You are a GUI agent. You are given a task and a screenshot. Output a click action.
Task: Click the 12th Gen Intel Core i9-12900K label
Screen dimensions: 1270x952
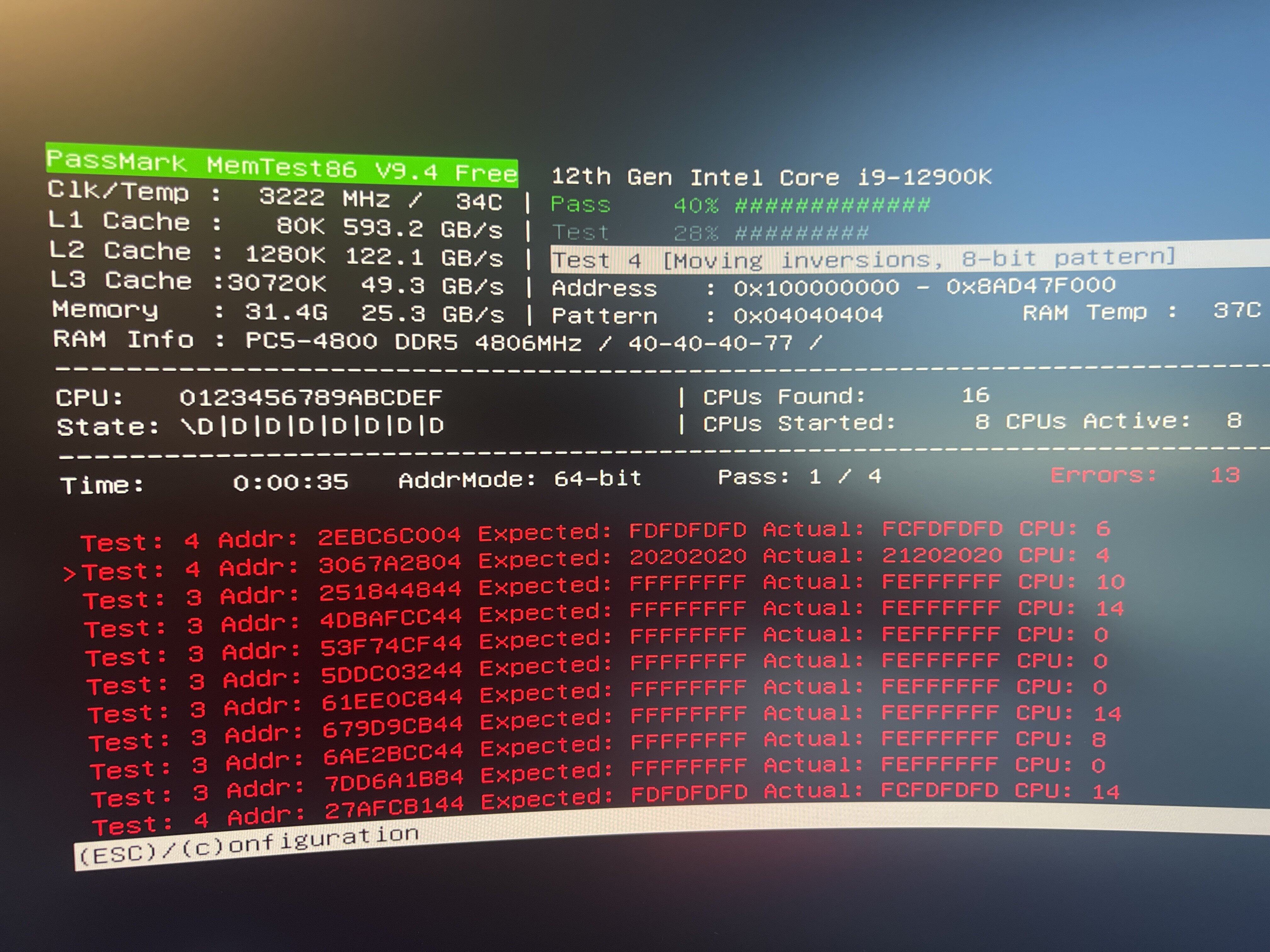771,177
